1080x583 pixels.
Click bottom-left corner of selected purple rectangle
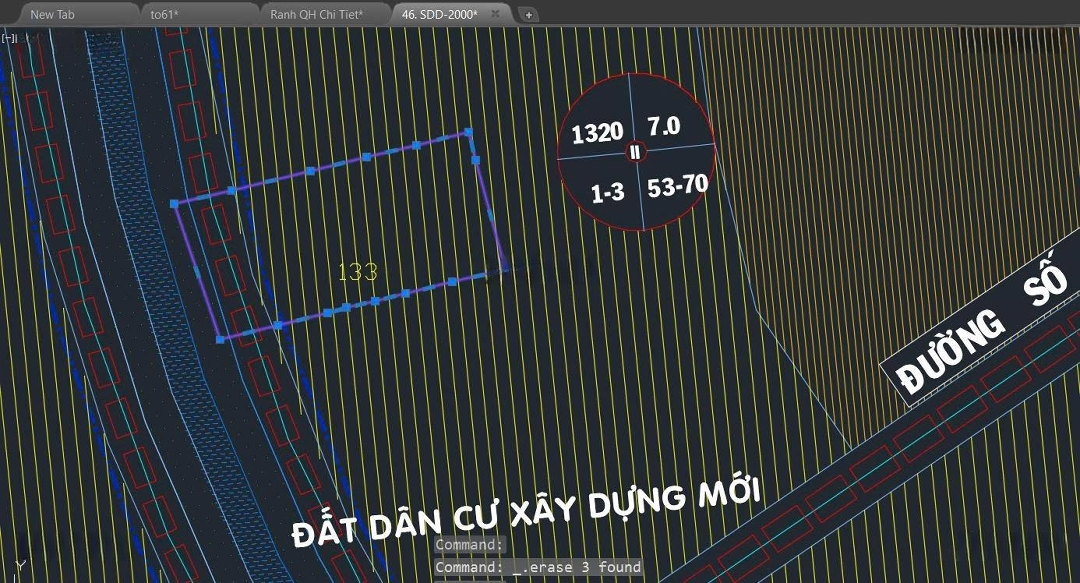(x=219, y=340)
